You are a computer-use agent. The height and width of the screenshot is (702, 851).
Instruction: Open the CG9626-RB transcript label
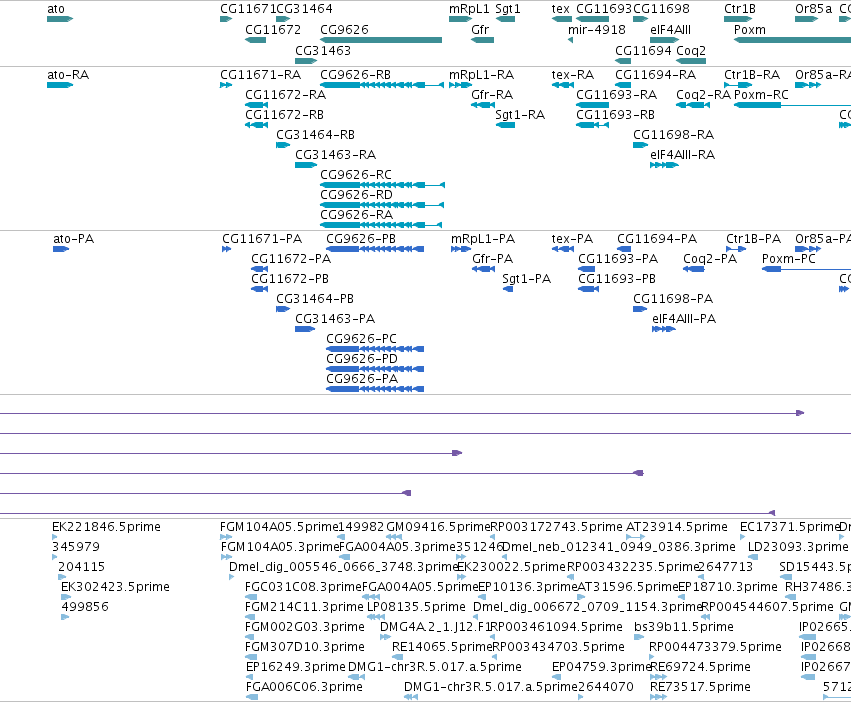click(x=355, y=74)
